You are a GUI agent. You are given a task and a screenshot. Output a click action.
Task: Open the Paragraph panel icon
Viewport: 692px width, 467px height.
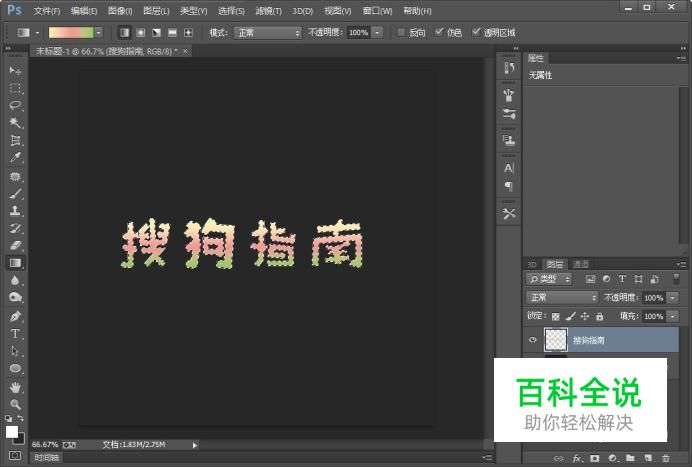point(509,186)
